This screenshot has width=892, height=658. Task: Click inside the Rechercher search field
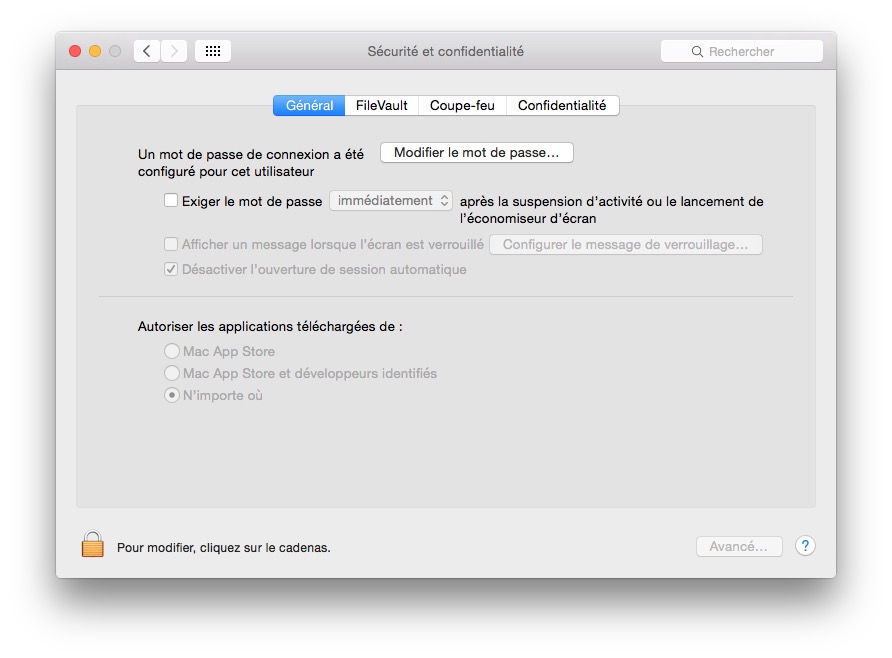pos(742,51)
